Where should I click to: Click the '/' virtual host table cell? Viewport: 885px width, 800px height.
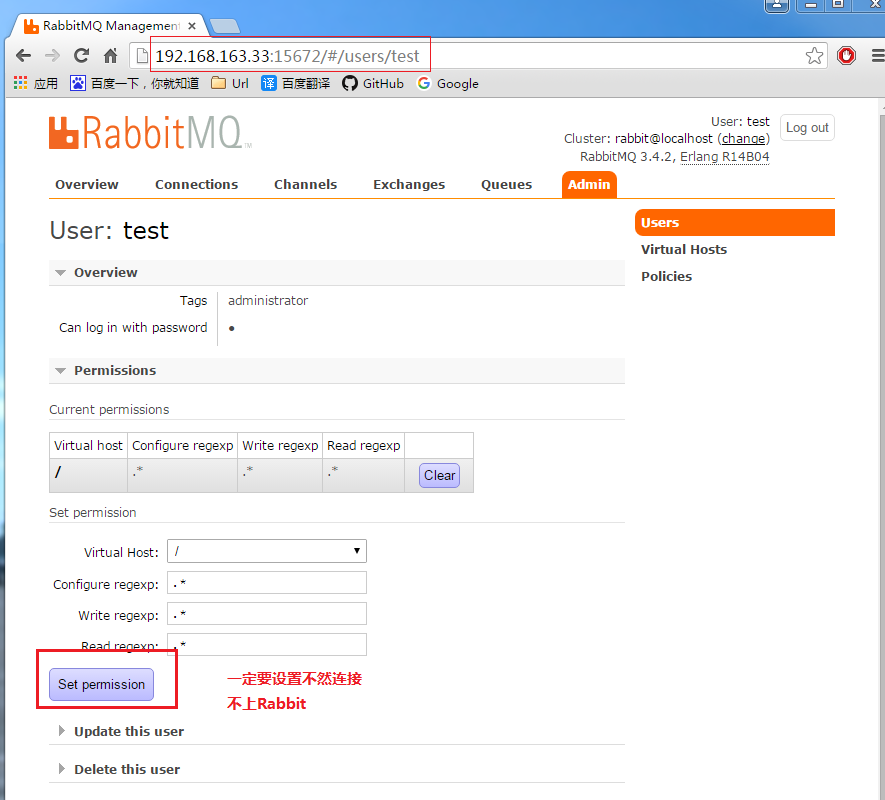coord(89,475)
